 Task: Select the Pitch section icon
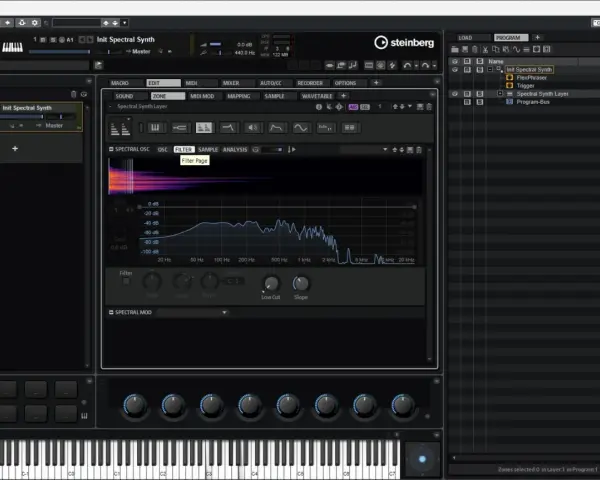(x=179, y=127)
